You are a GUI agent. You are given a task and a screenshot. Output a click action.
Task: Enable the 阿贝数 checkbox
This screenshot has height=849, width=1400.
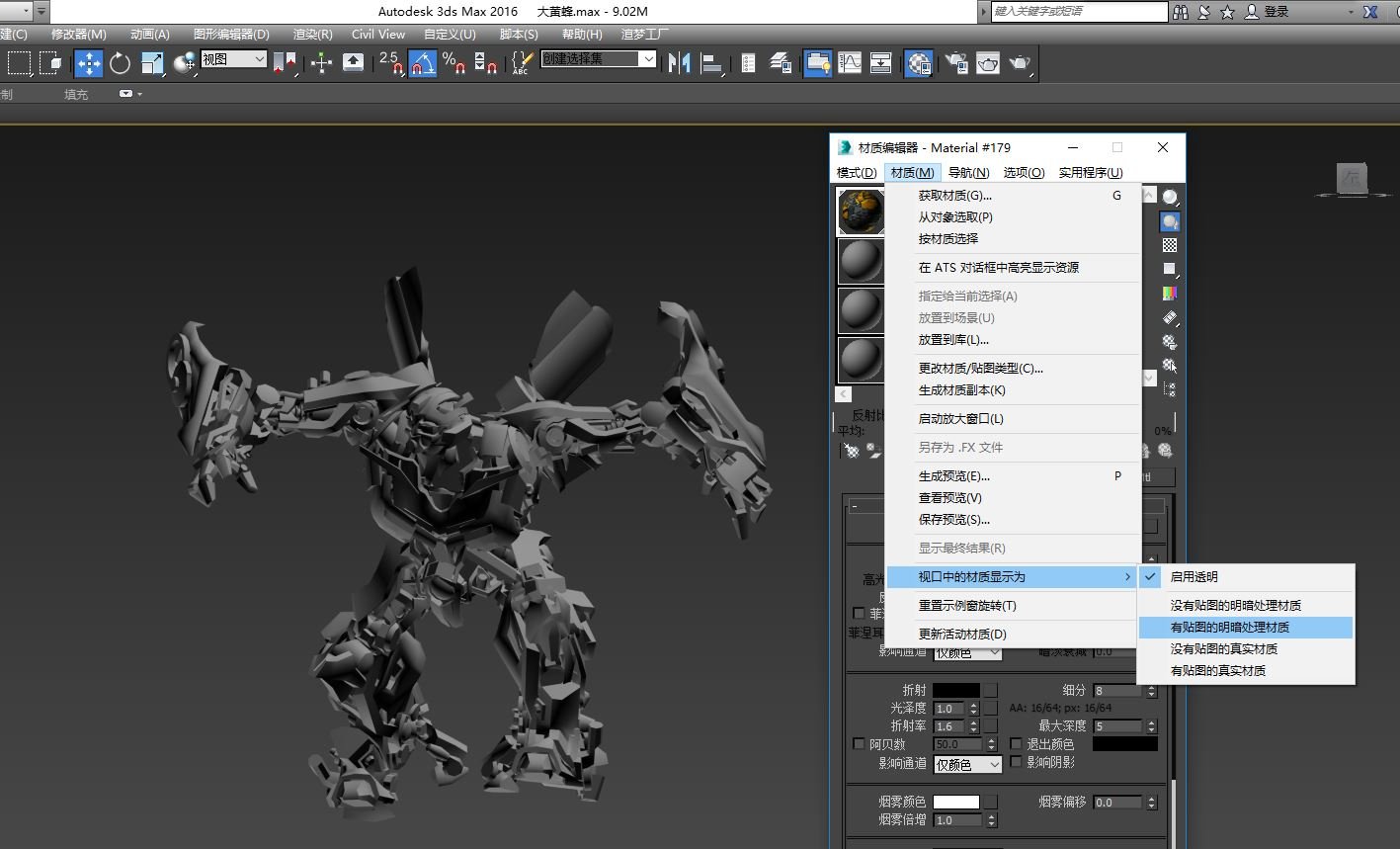pos(859,743)
